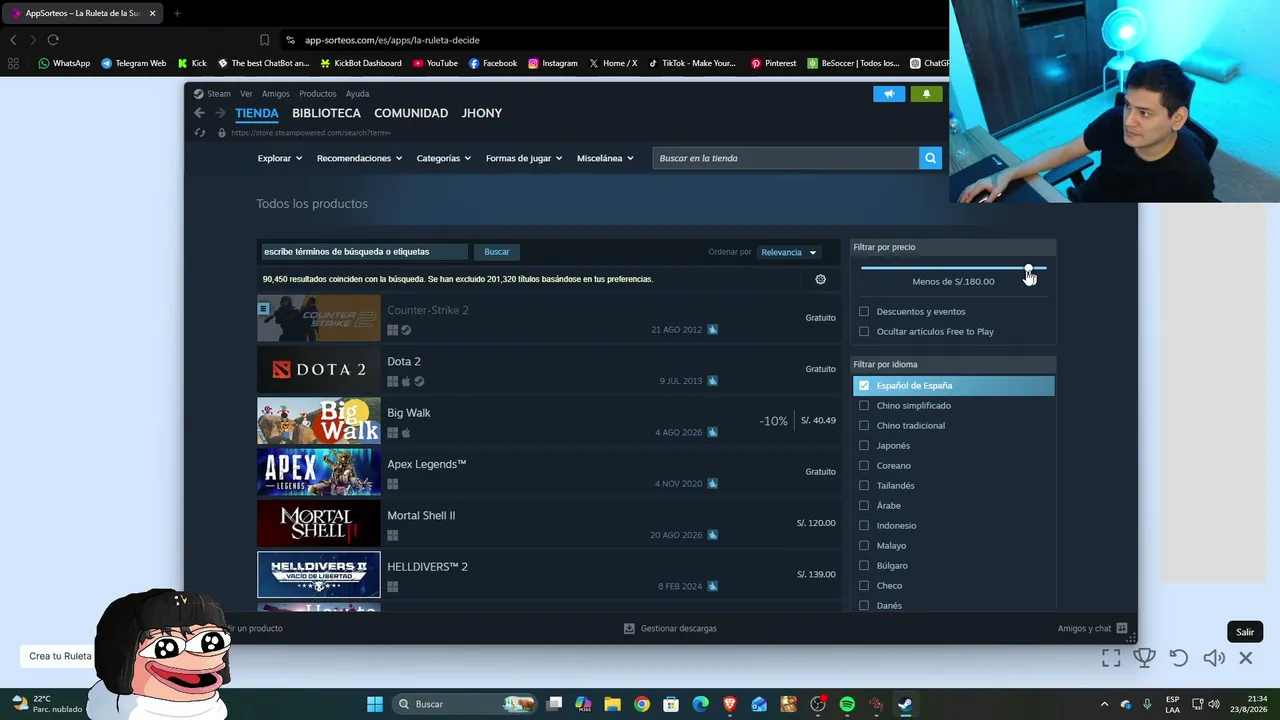Screen dimensions: 1280x720
Task: Enable Descuentos y eventos filter
Action: 864,311
